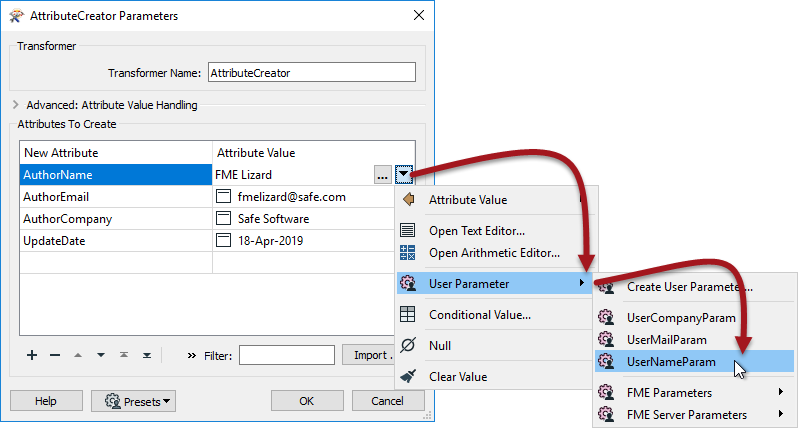Pick UserNameParam from submenu

tap(694, 361)
